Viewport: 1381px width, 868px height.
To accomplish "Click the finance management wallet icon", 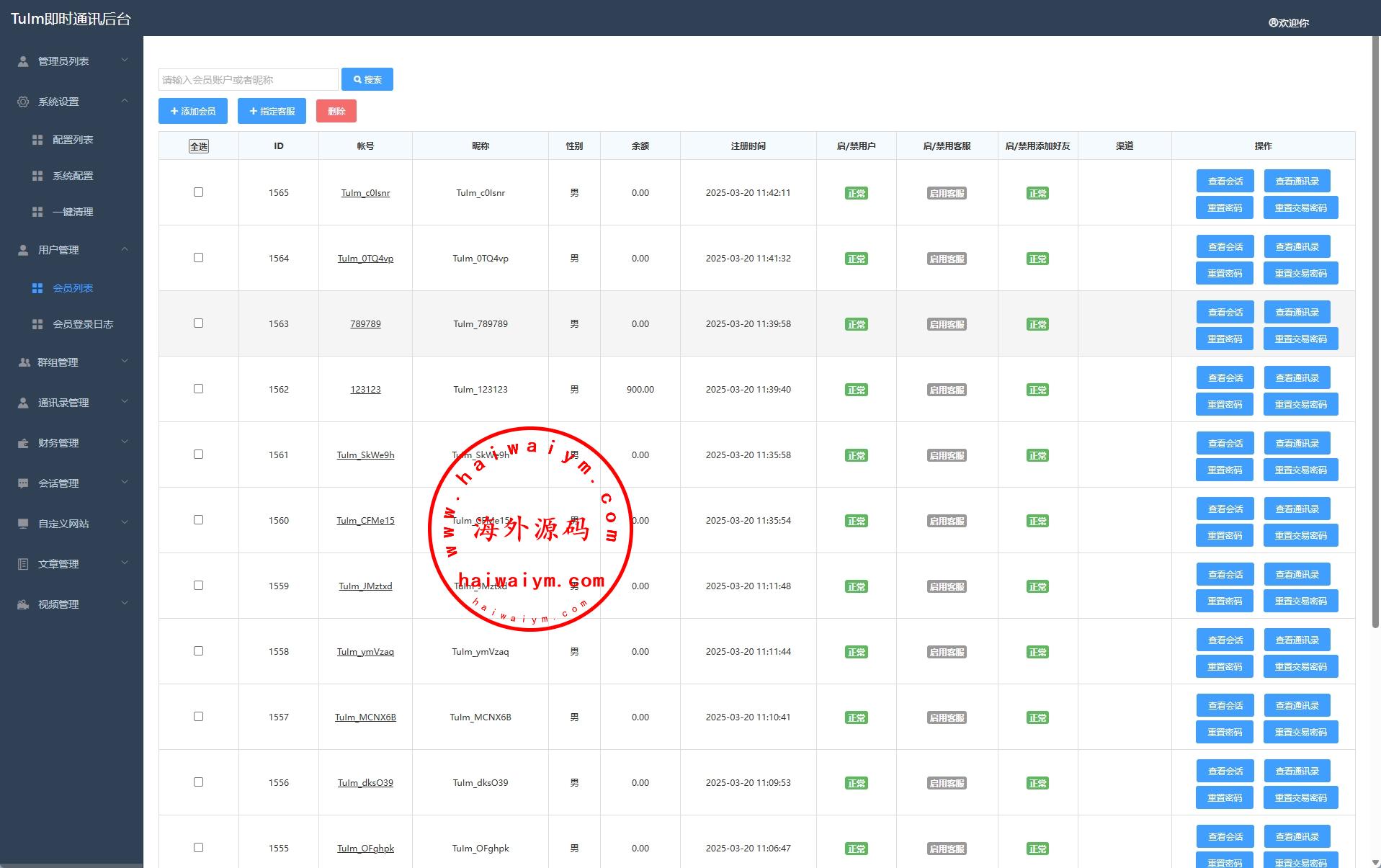I will point(23,443).
